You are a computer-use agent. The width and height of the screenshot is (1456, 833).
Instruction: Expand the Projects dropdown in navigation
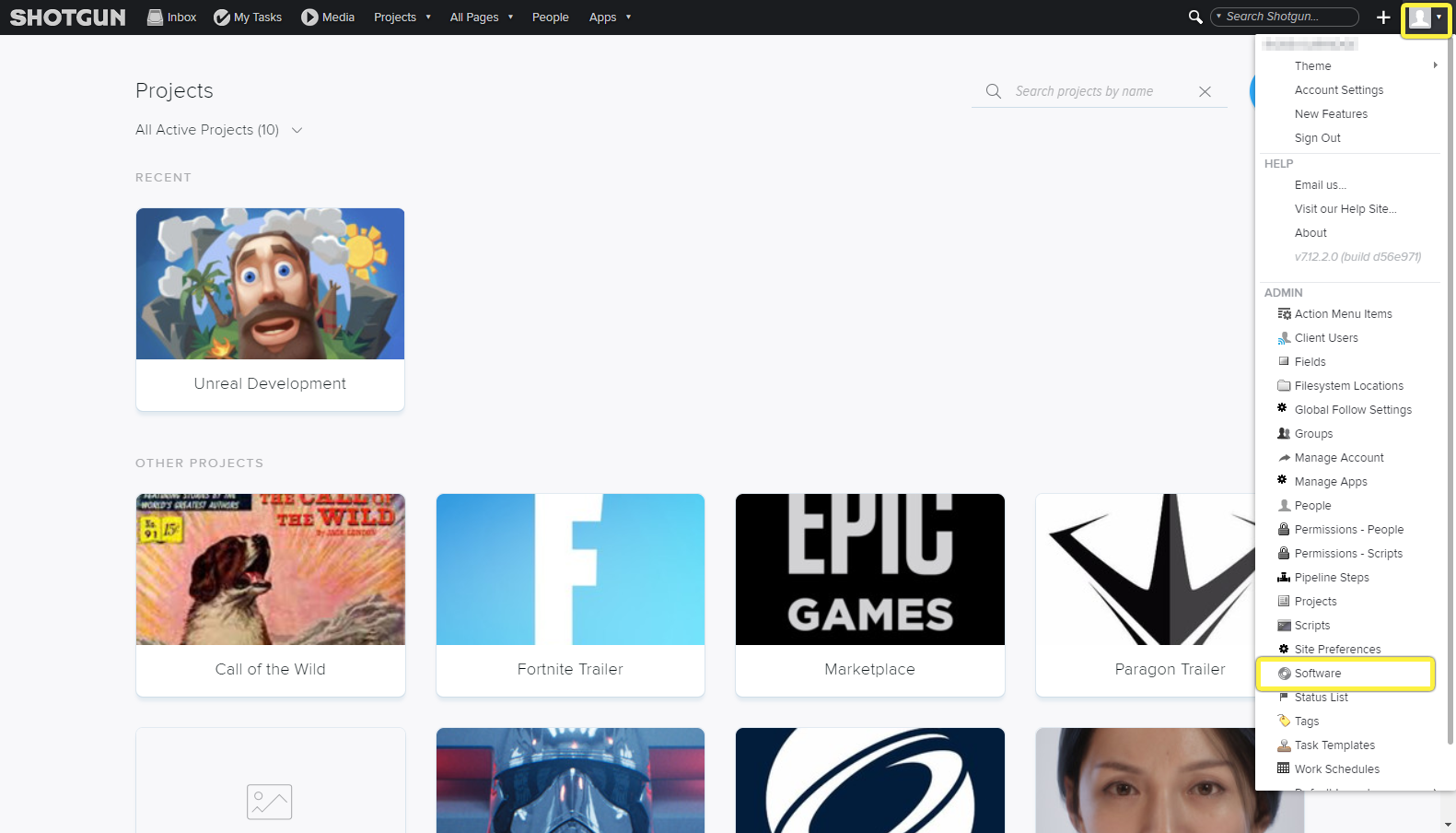(x=402, y=17)
